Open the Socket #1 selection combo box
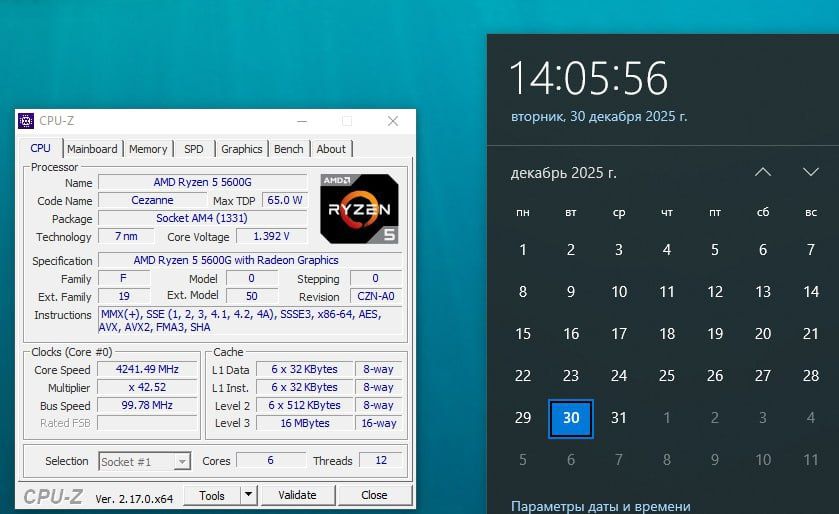 144,461
